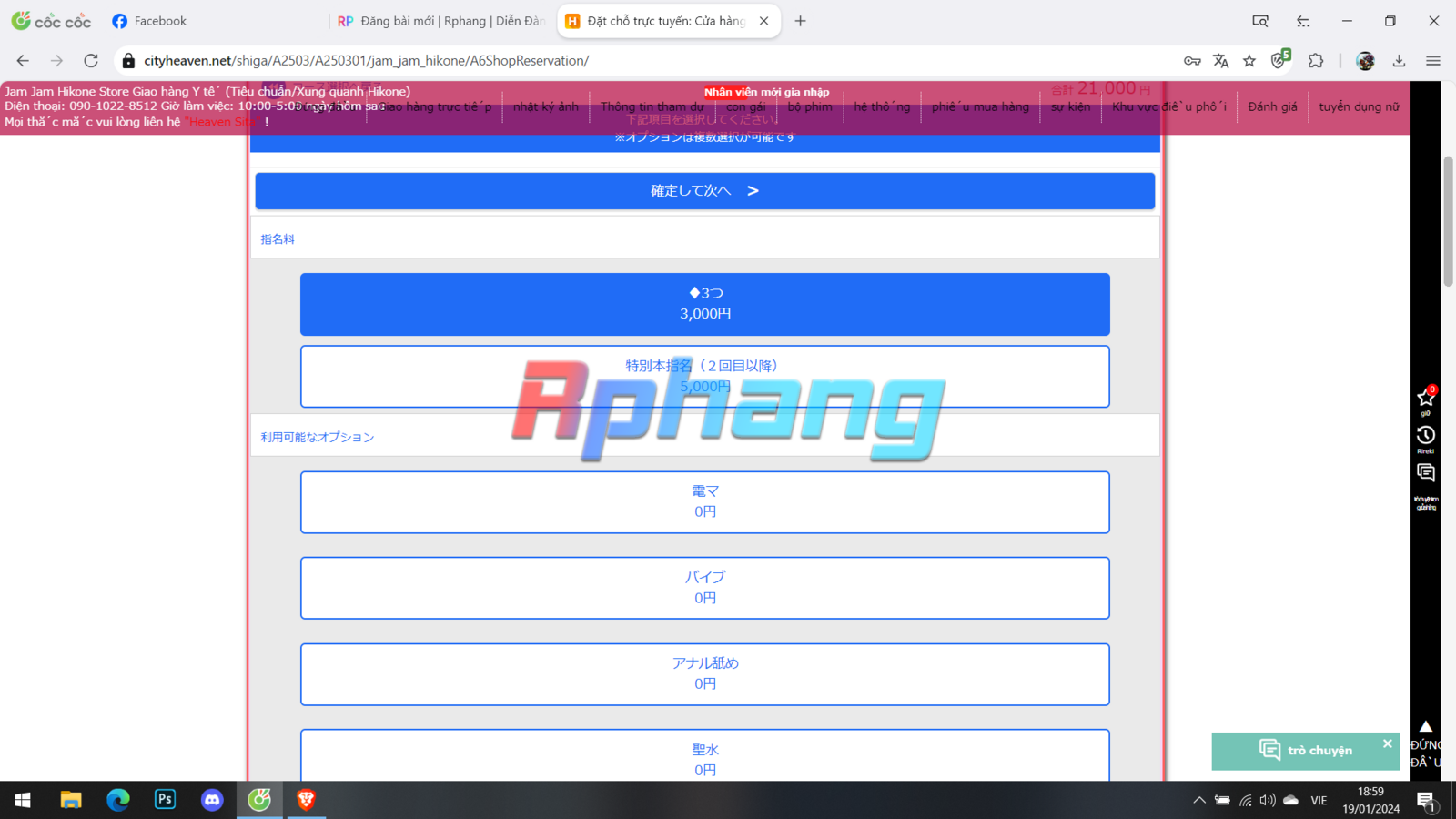Viewport: 1456px width, 819px height.
Task: Click the 指名料 section heading
Action: (x=278, y=239)
